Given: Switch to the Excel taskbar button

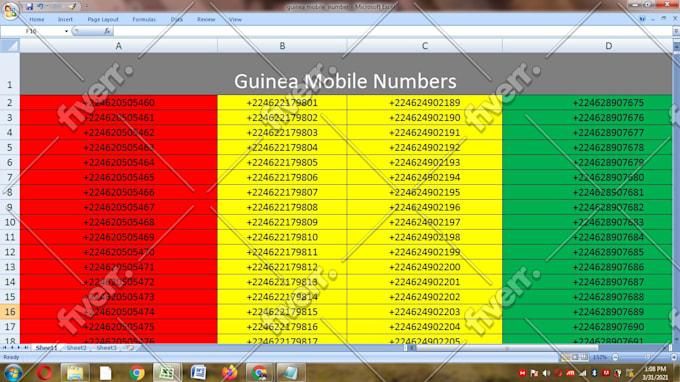Looking at the screenshot, I should (167, 373).
